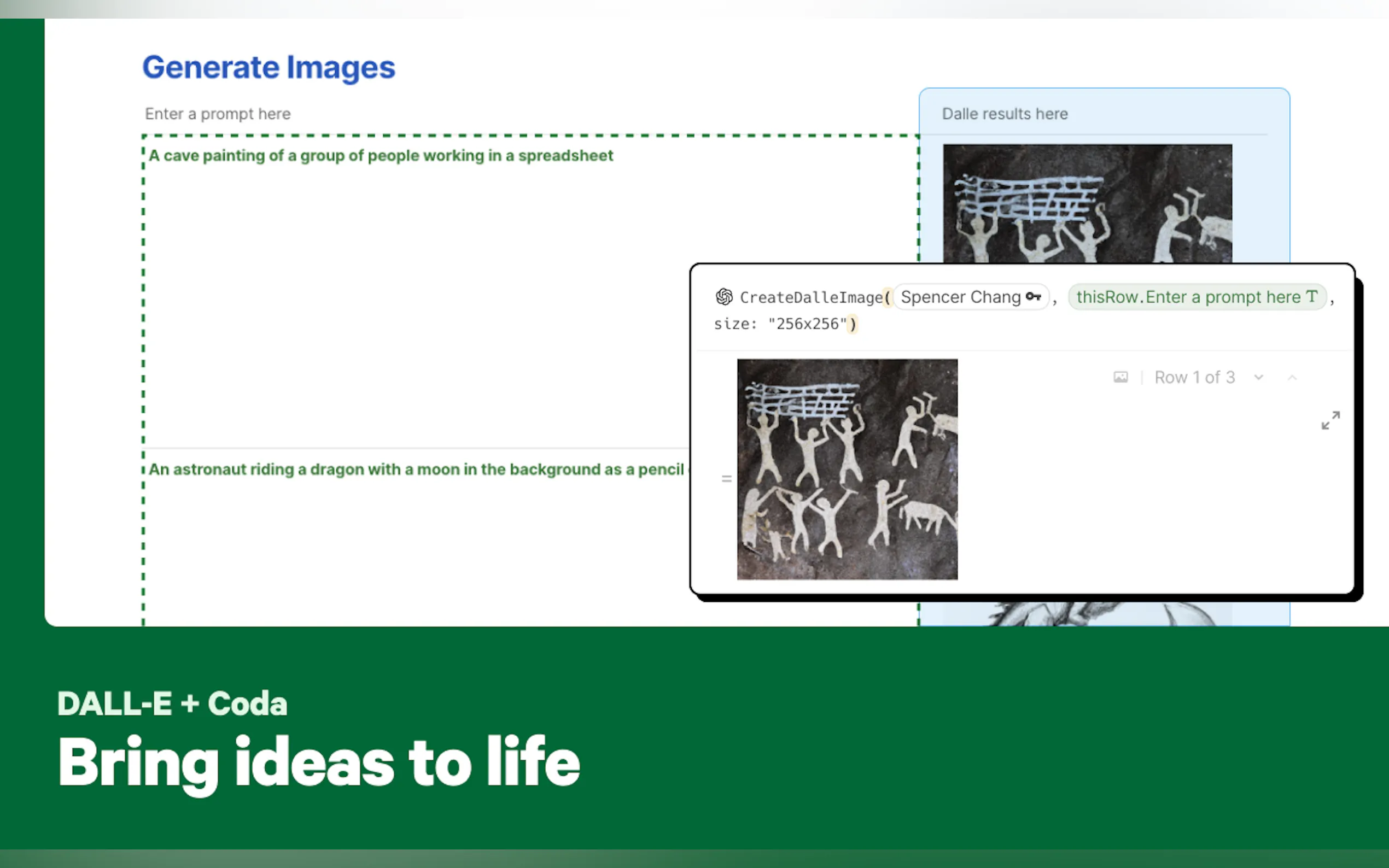
Task: Click the Dalle results here column header
Action: pyautogui.click(x=1004, y=114)
